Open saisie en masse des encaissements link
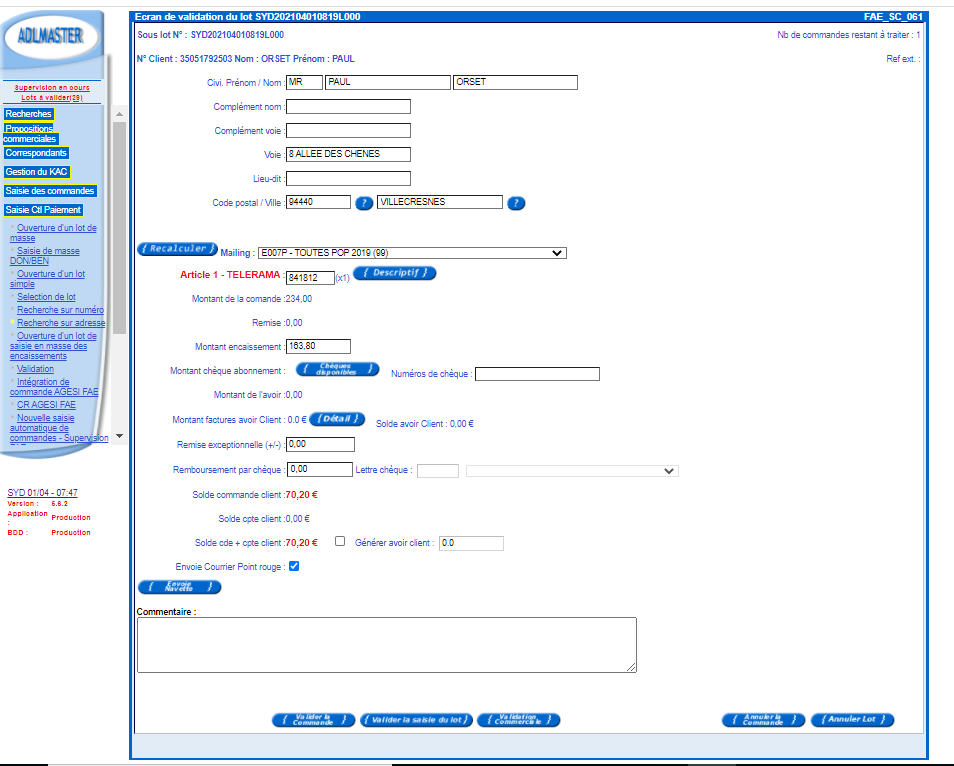 click(x=53, y=346)
